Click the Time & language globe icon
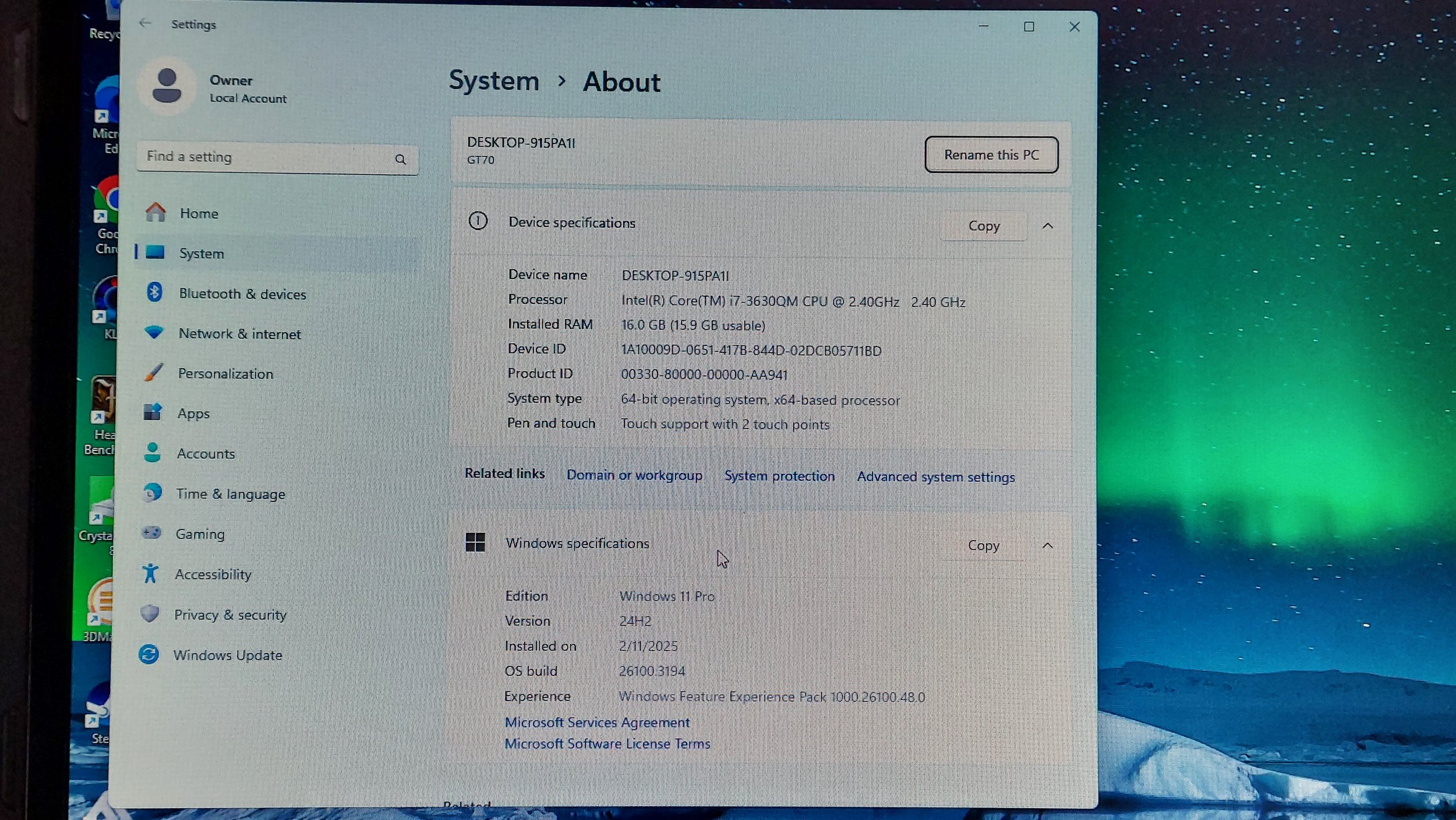1456x820 pixels. coord(152,493)
